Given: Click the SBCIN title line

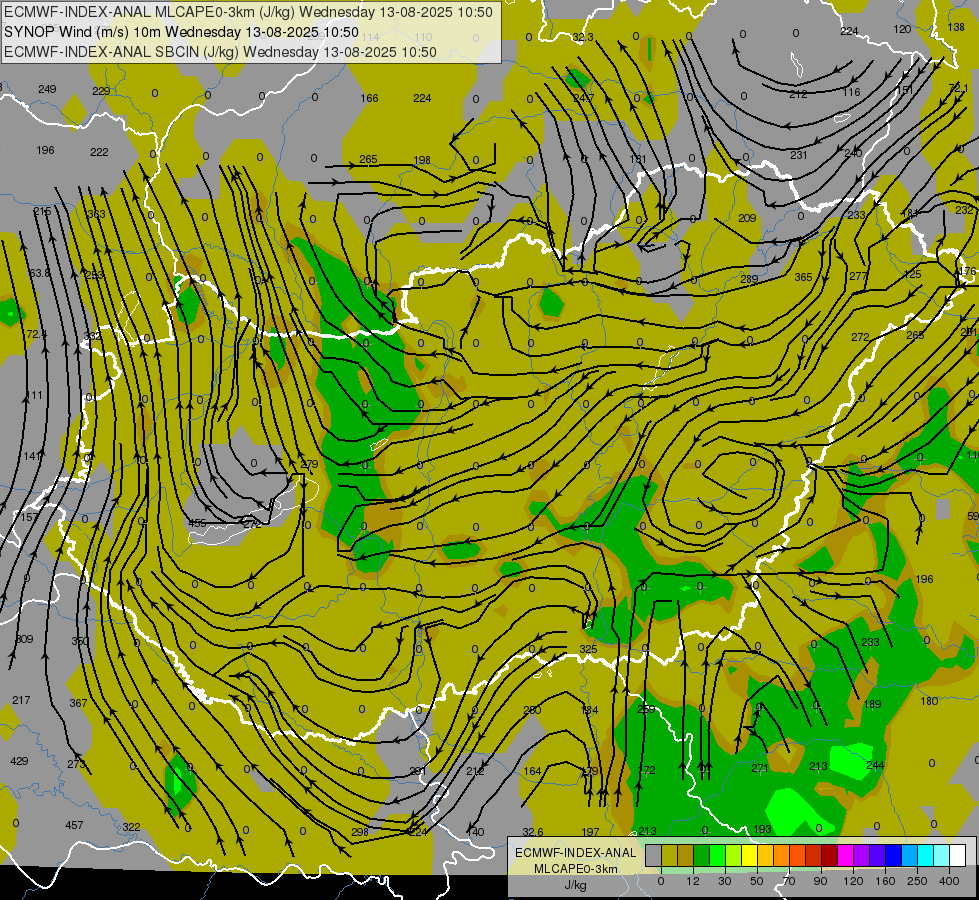Looking at the screenshot, I should tap(220, 52).
